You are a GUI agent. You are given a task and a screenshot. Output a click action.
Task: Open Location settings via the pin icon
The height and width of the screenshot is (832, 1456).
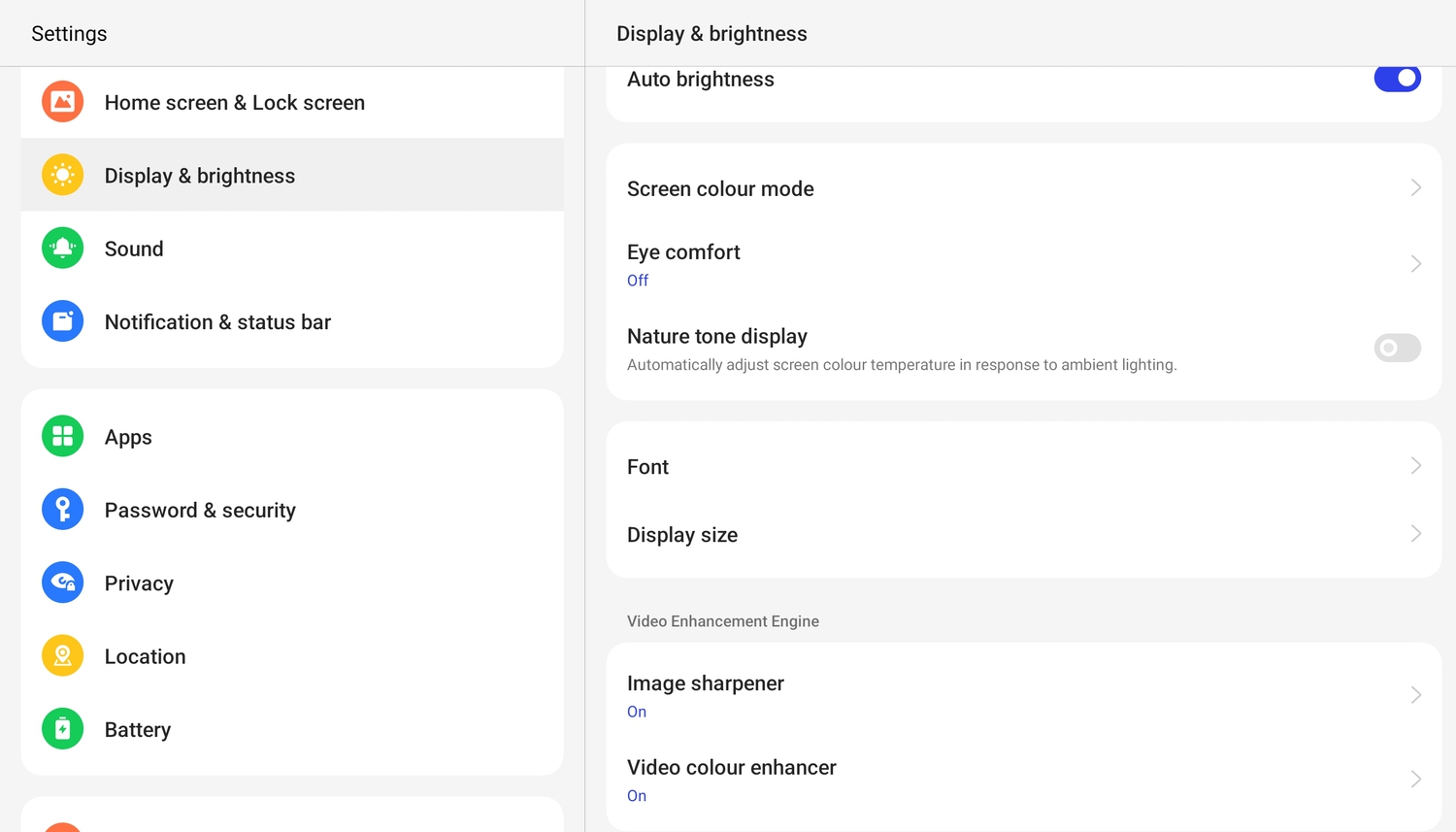tap(62, 655)
